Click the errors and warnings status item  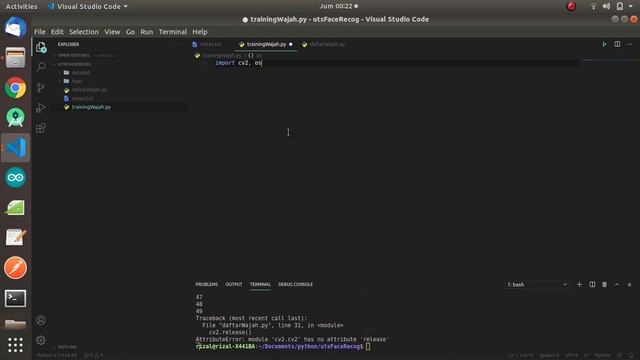click(94, 356)
